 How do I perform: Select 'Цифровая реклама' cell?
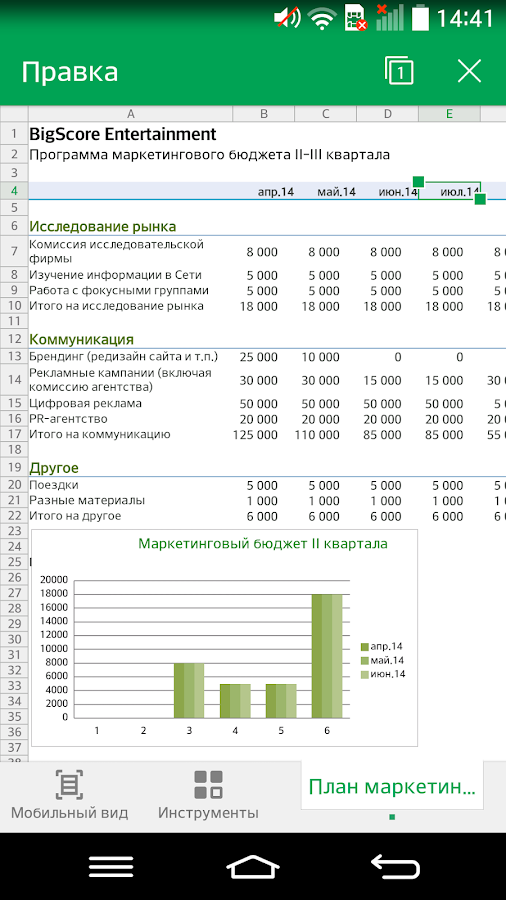click(x=85, y=404)
